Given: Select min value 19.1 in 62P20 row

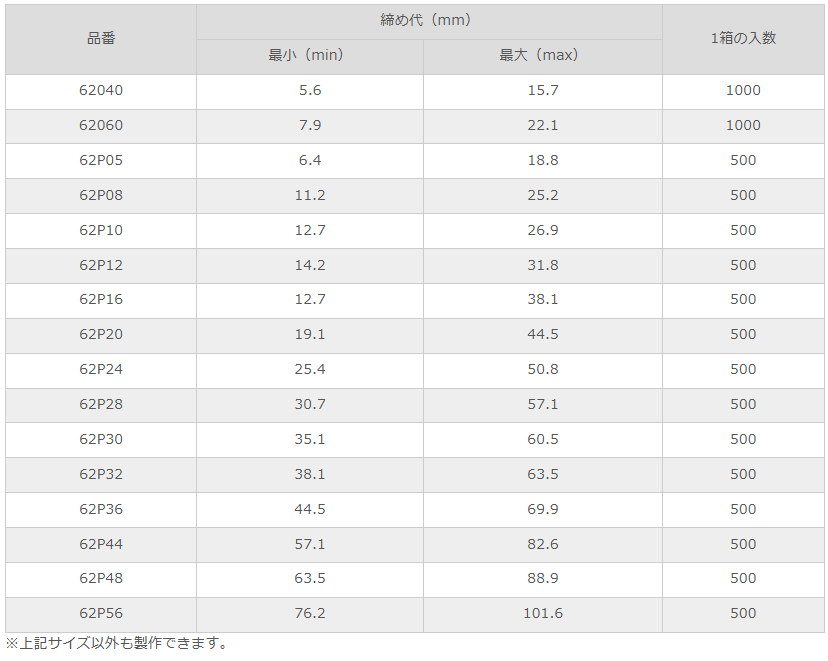Looking at the screenshot, I should [309, 334].
